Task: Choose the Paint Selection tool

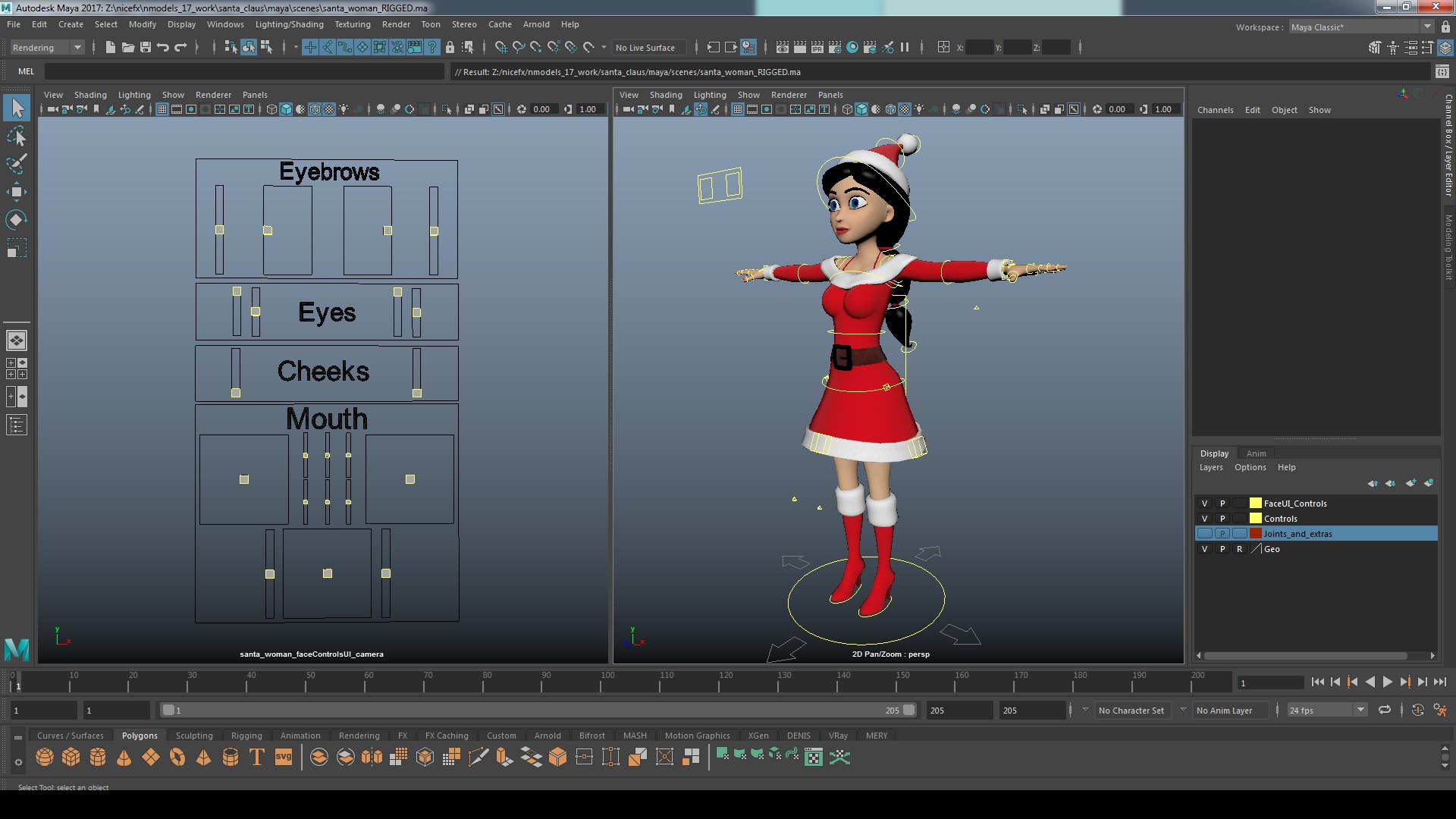Action: tap(17, 164)
